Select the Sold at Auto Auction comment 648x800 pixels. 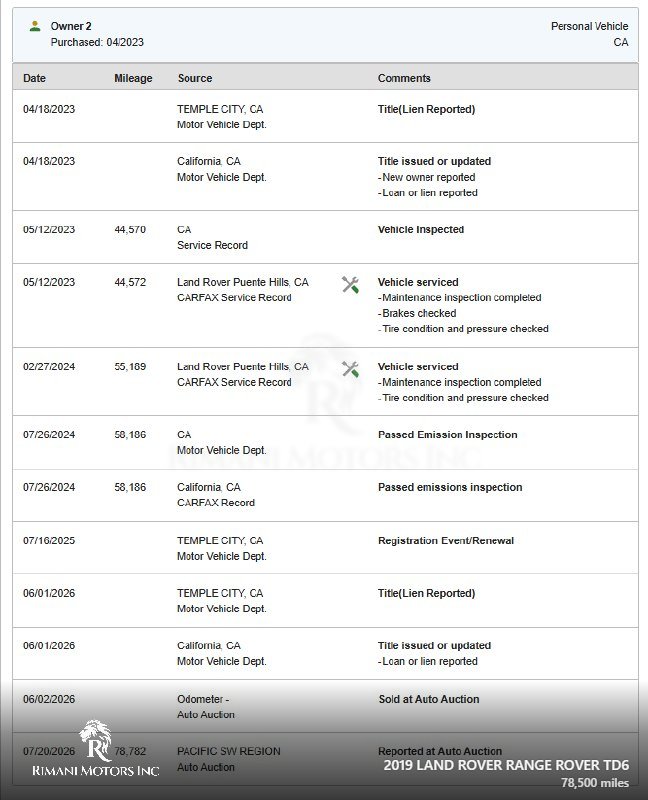[429, 699]
